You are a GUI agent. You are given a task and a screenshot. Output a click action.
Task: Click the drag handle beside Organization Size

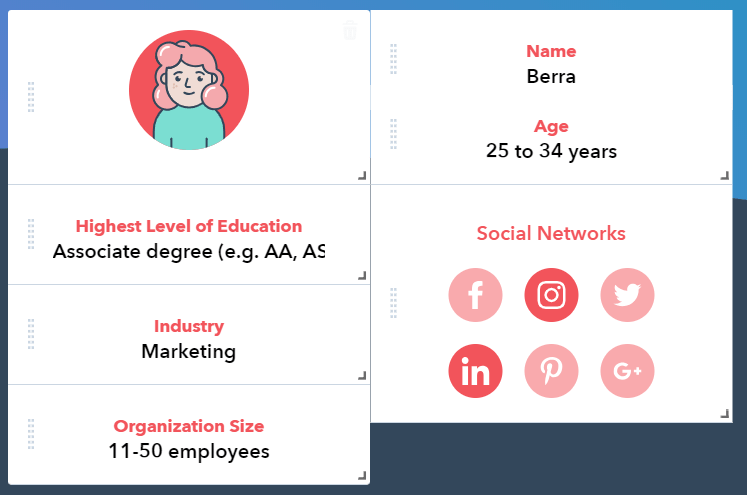click(31, 434)
